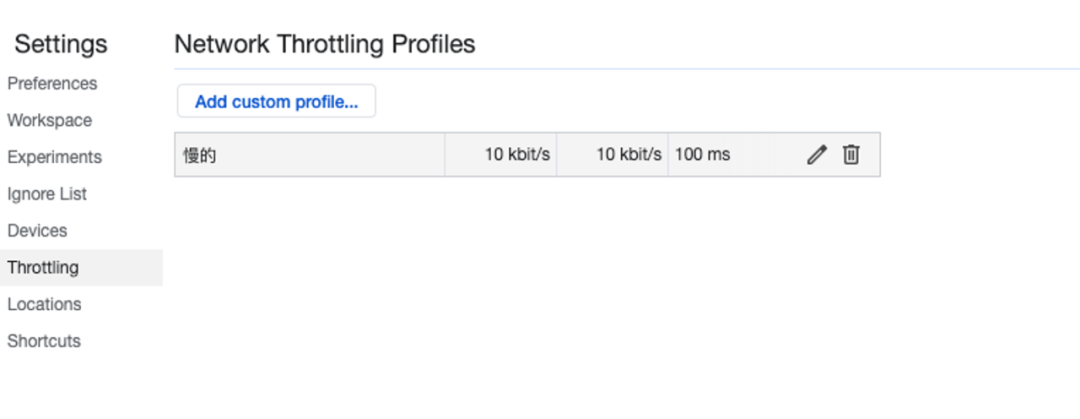
Task: Select the profile name 慢的
Action: point(200,155)
